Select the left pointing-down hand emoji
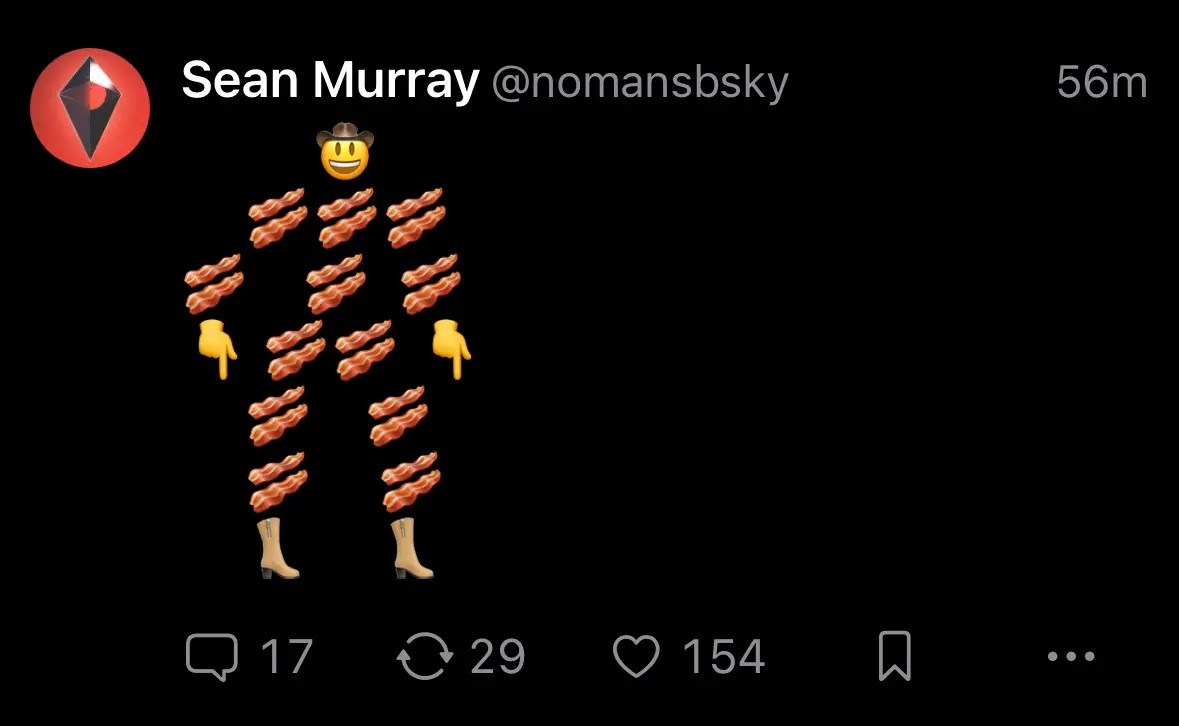1179x726 pixels. (217, 349)
